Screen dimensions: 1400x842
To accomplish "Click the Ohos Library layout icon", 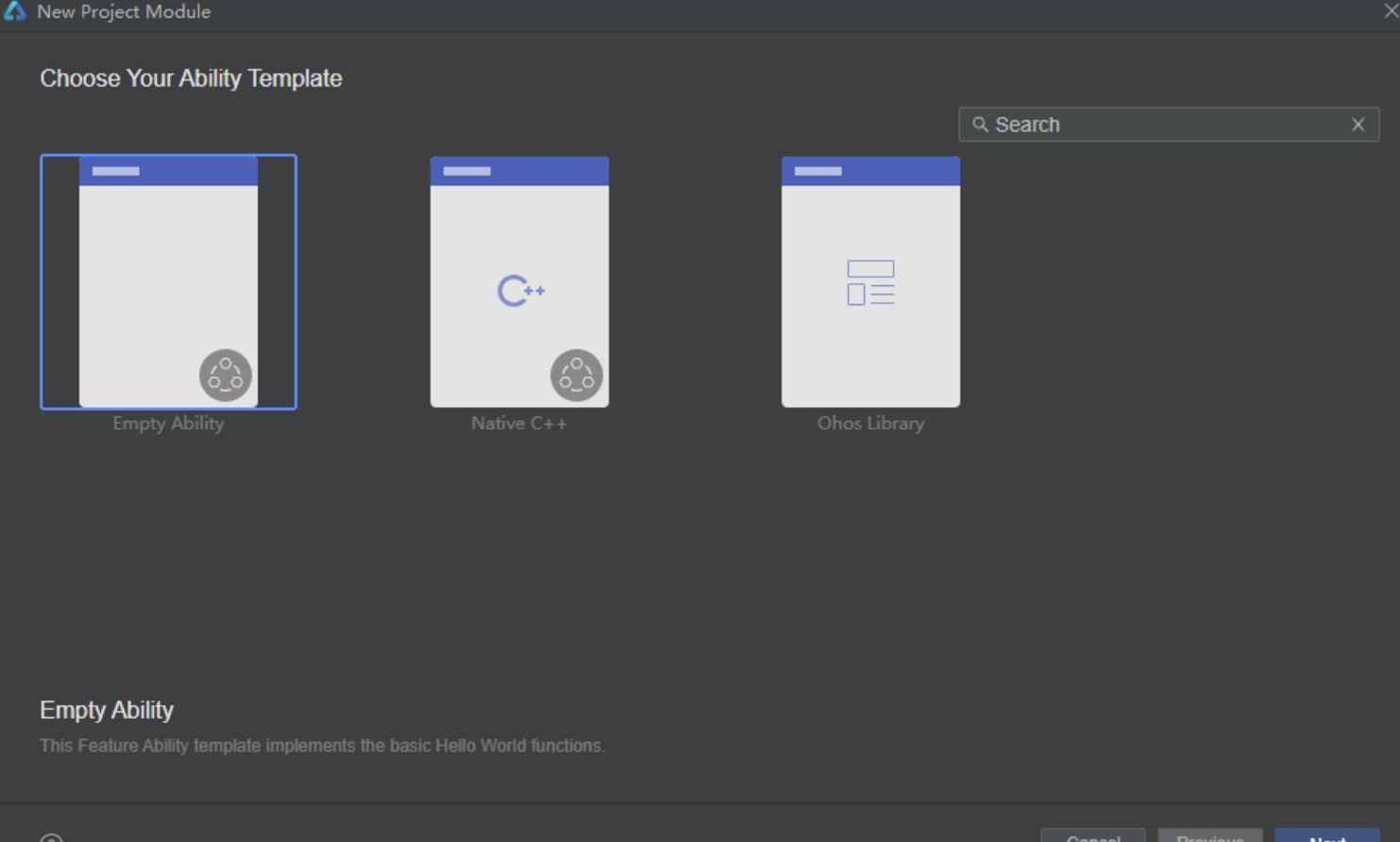I will point(870,282).
